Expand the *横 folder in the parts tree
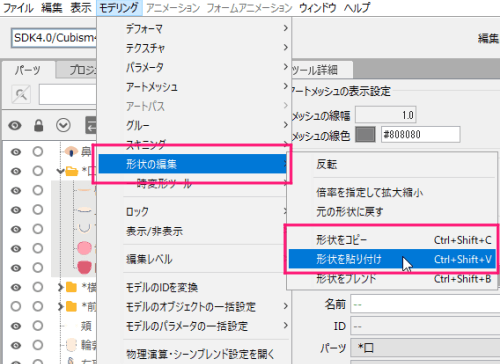The width and height of the screenshot is (500, 364). 60,287
